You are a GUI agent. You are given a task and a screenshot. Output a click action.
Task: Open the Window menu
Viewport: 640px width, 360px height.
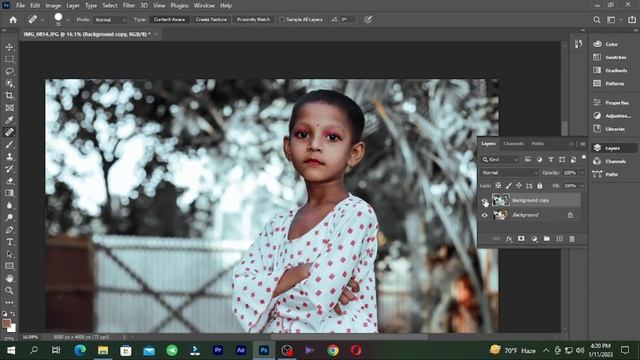(x=204, y=6)
